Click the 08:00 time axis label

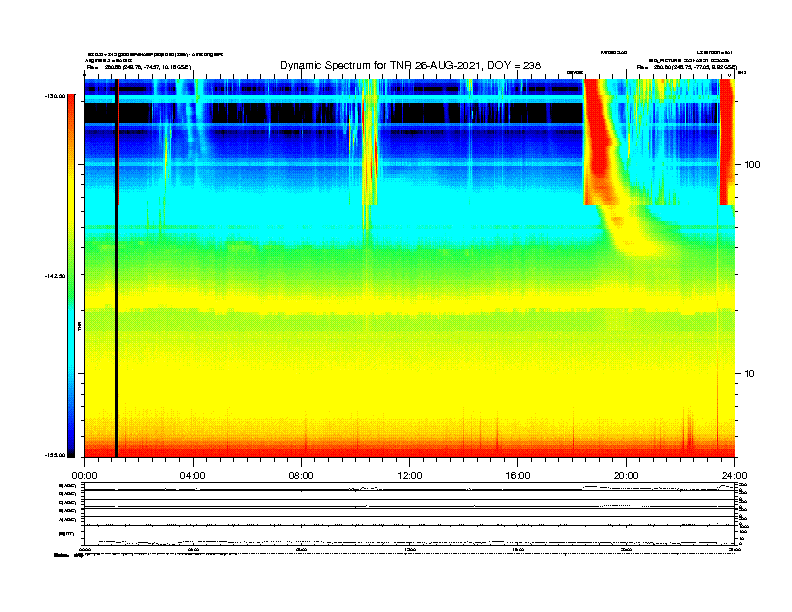pos(301,476)
